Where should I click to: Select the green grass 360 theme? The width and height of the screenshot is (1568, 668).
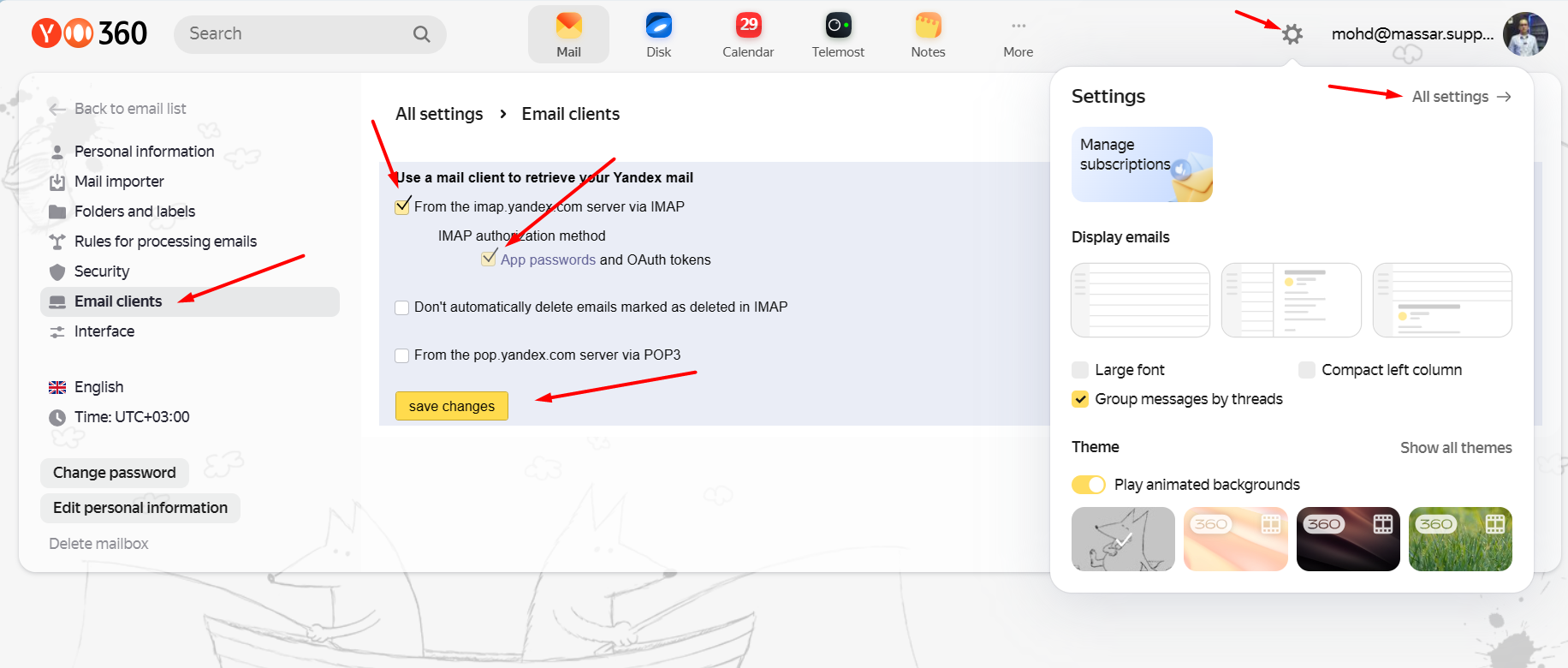pyautogui.click(x=1460, y=539)
